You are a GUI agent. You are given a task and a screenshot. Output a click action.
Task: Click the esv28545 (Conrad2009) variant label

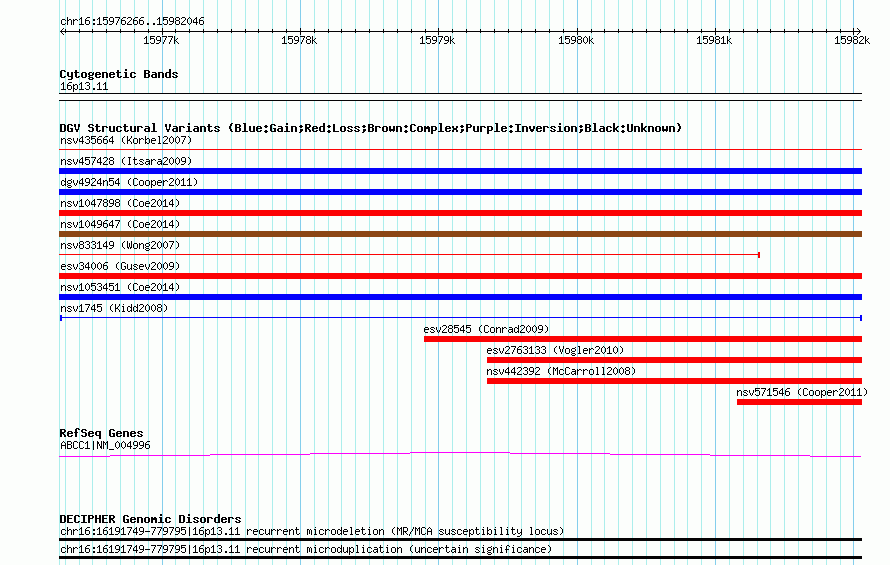(x=486, y=329)
